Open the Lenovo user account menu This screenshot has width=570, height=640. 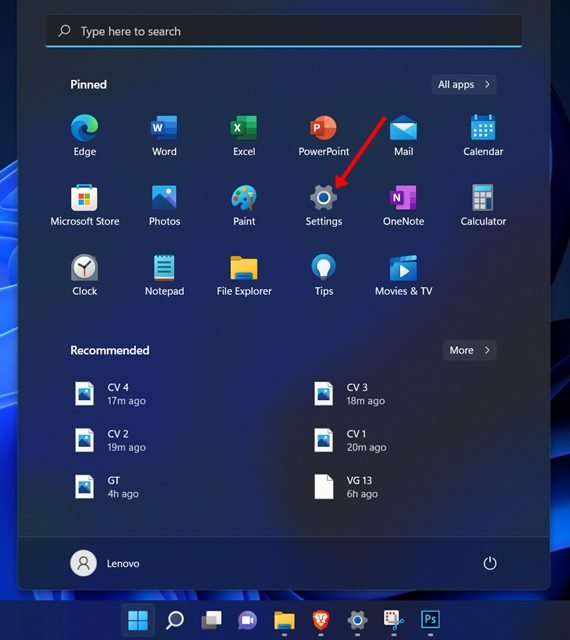[105, 563]
